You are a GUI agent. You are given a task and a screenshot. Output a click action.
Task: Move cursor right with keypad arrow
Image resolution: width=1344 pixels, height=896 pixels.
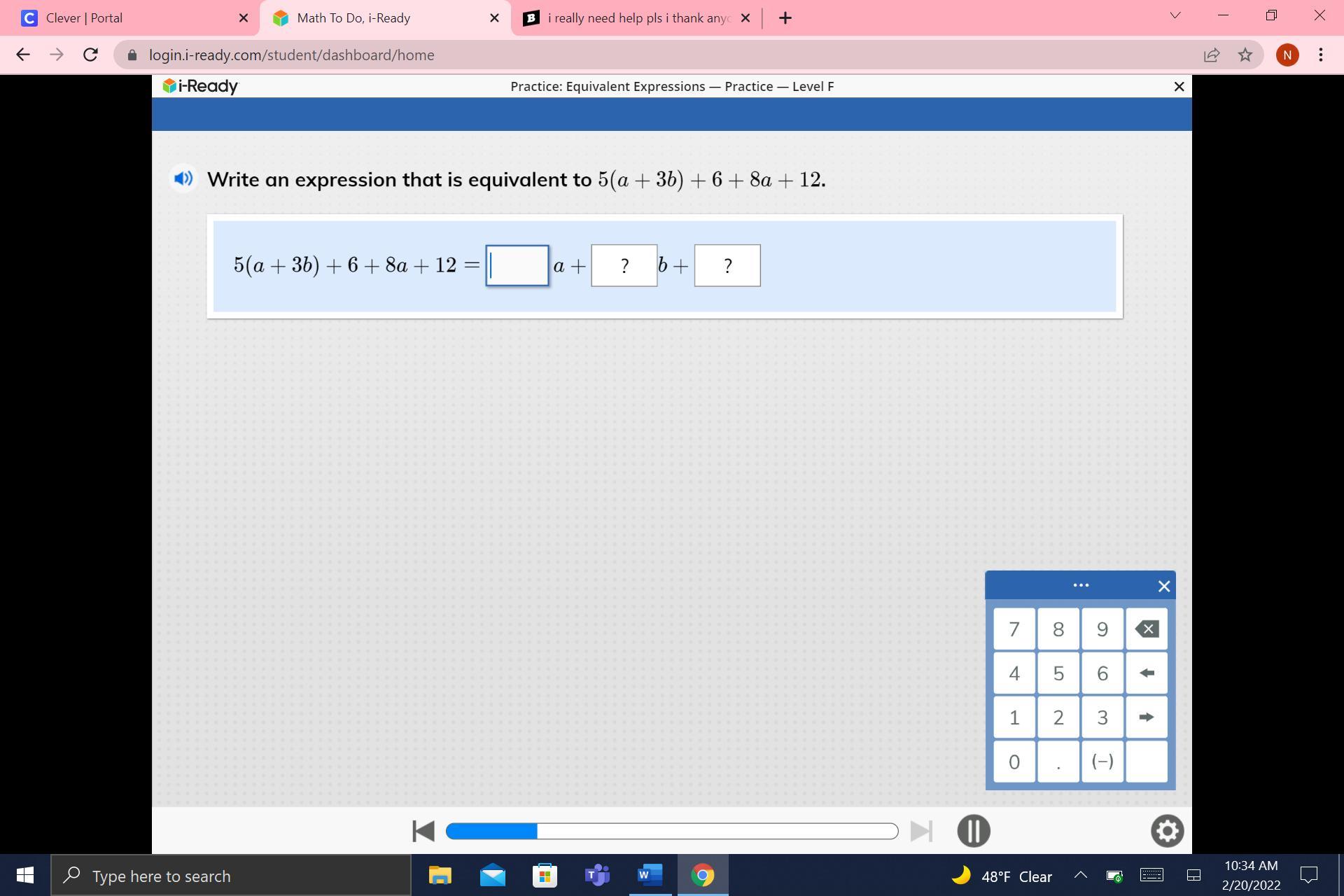point(1146,717)
